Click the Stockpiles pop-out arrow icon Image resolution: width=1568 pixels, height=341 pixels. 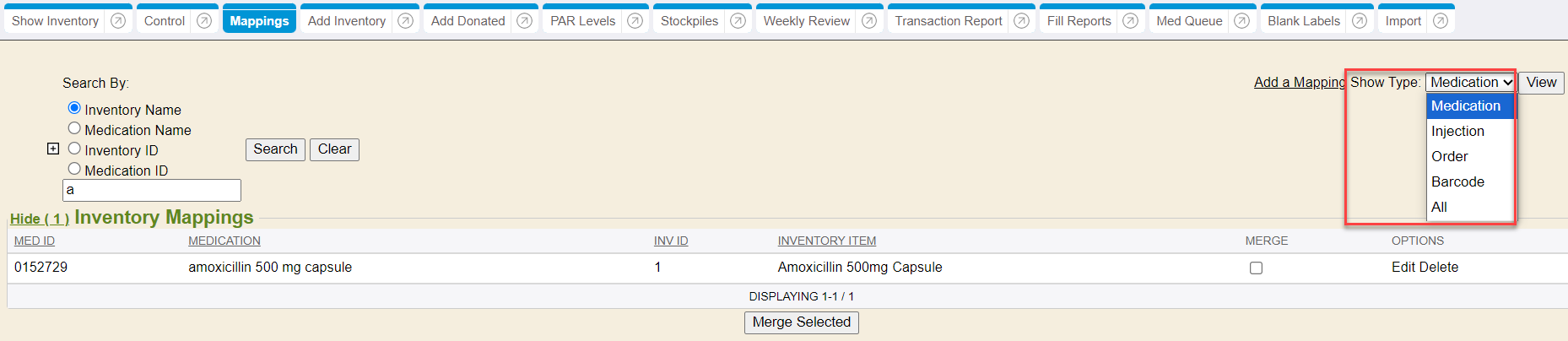click(x=738, y=21)
